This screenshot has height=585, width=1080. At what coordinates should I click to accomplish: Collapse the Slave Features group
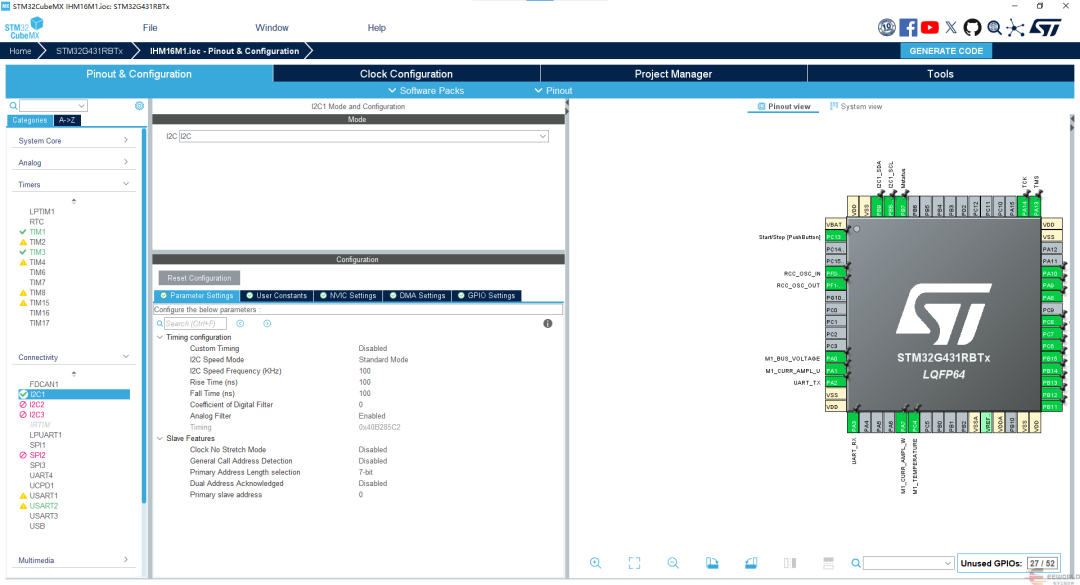[160, 438]
